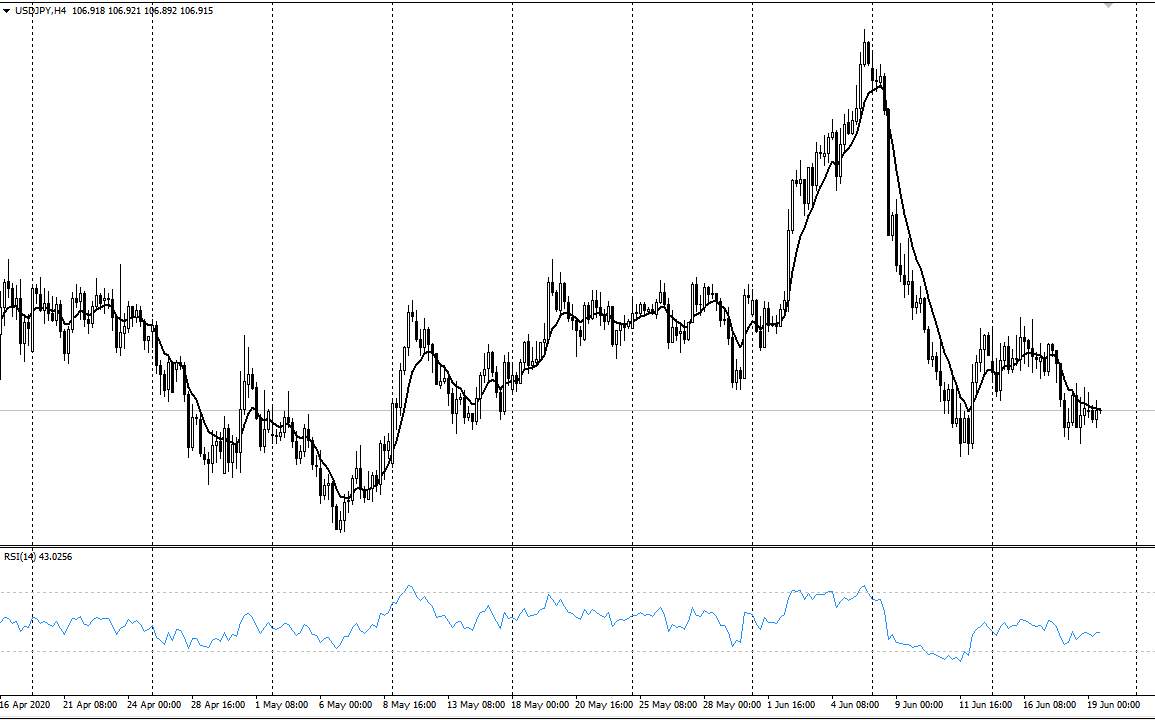The image size is (1155, 720).
Task: Click the black triangle before USDJPY,H4
Action: tap(7, 11)
